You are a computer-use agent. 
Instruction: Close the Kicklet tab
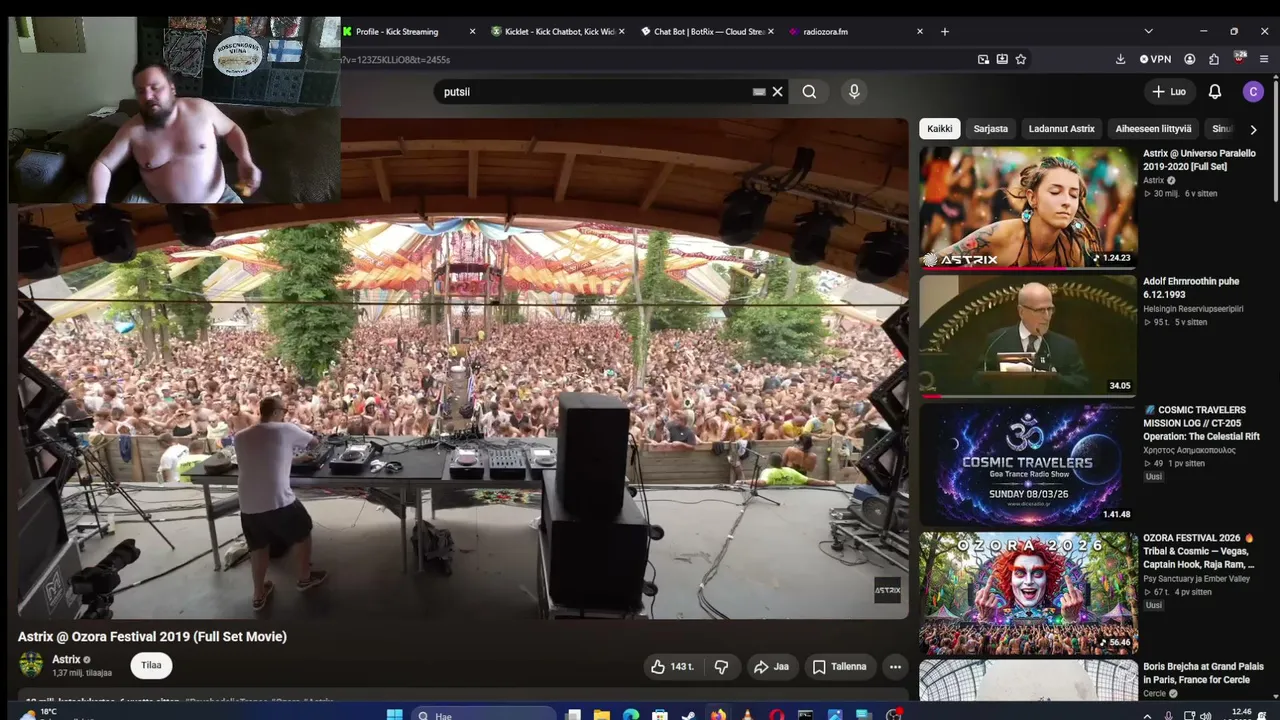[x=621, y=31]
